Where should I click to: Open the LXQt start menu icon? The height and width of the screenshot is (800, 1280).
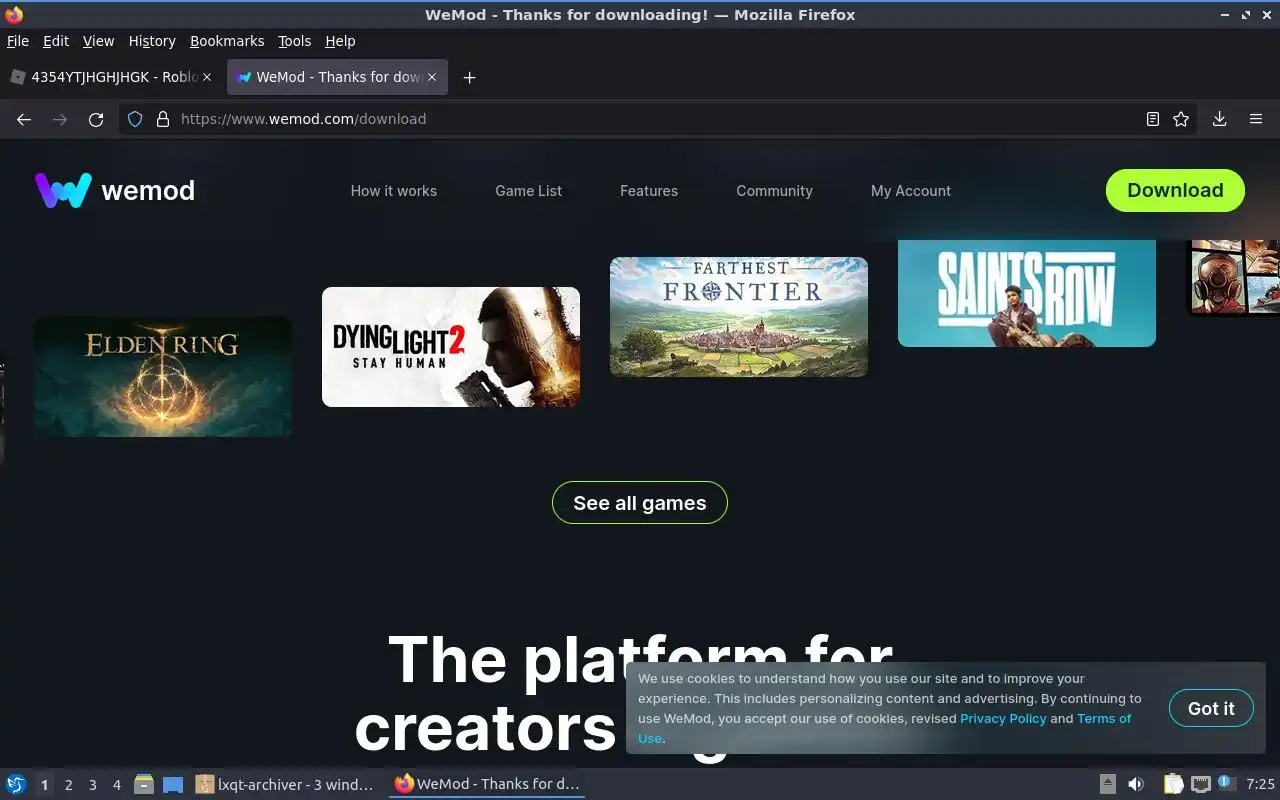[16, 784]
